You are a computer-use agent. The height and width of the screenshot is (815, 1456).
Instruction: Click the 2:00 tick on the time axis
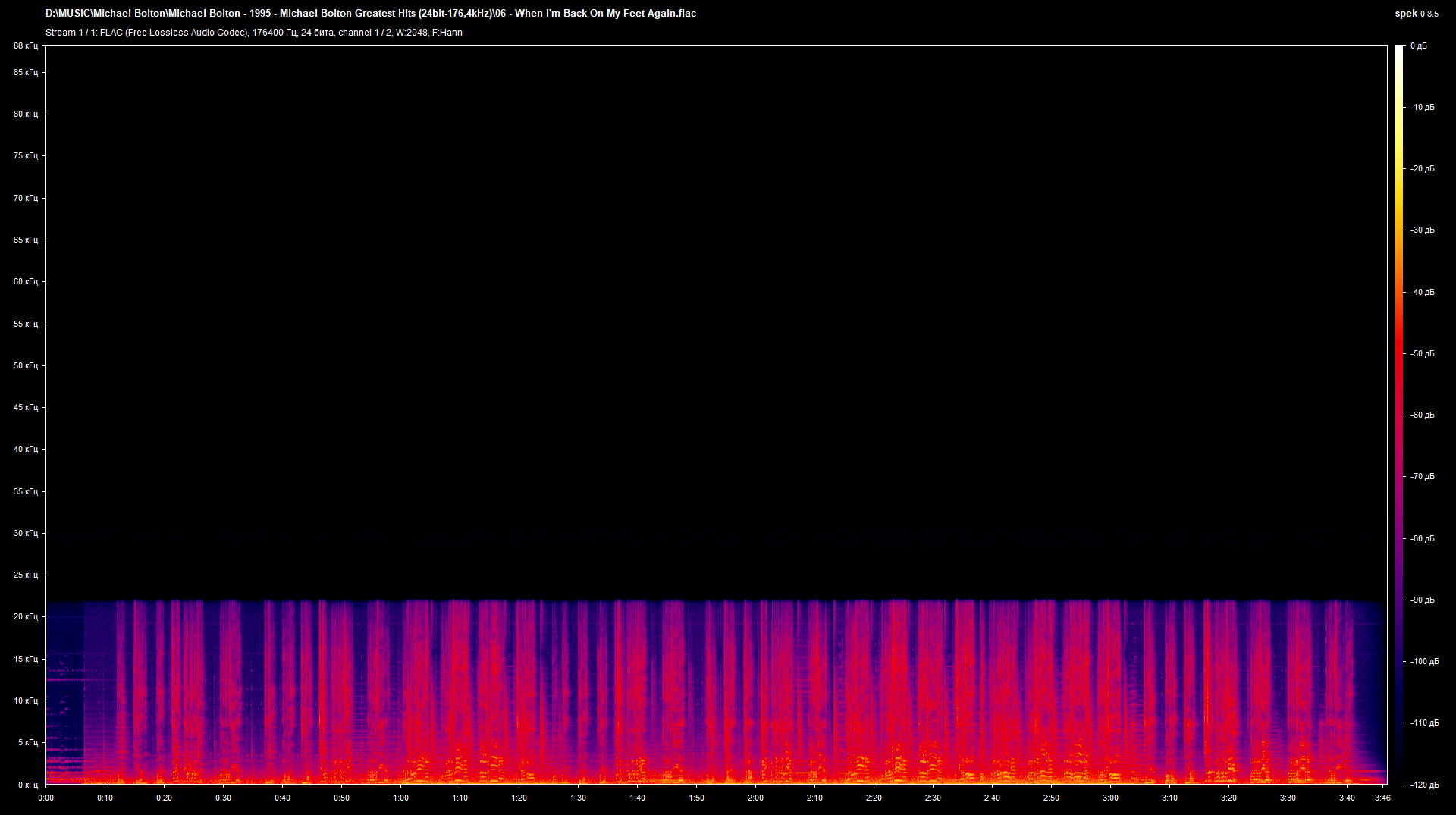click(x=755, y=798)
